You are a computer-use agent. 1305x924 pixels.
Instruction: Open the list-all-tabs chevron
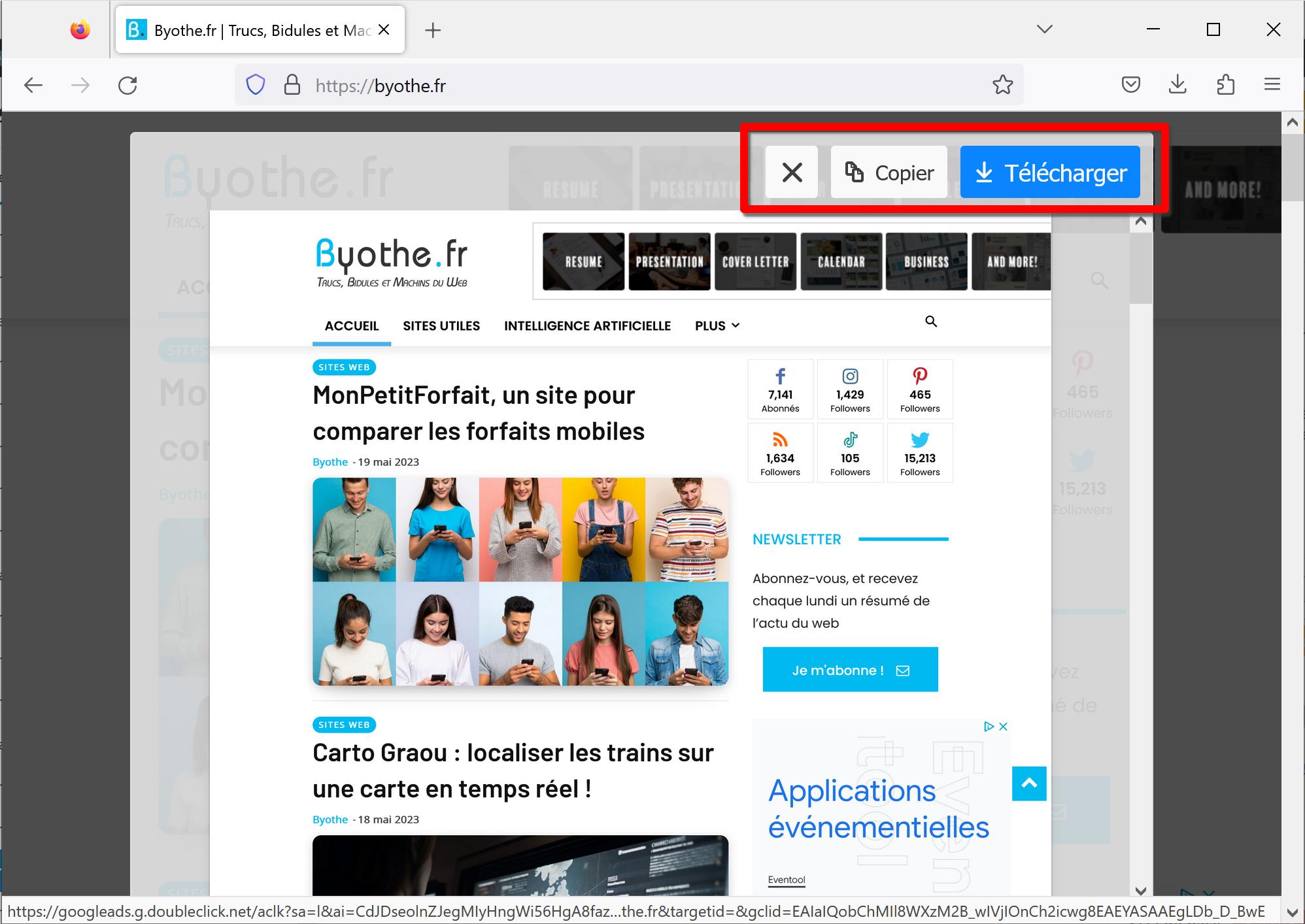tap(1044, 29)
